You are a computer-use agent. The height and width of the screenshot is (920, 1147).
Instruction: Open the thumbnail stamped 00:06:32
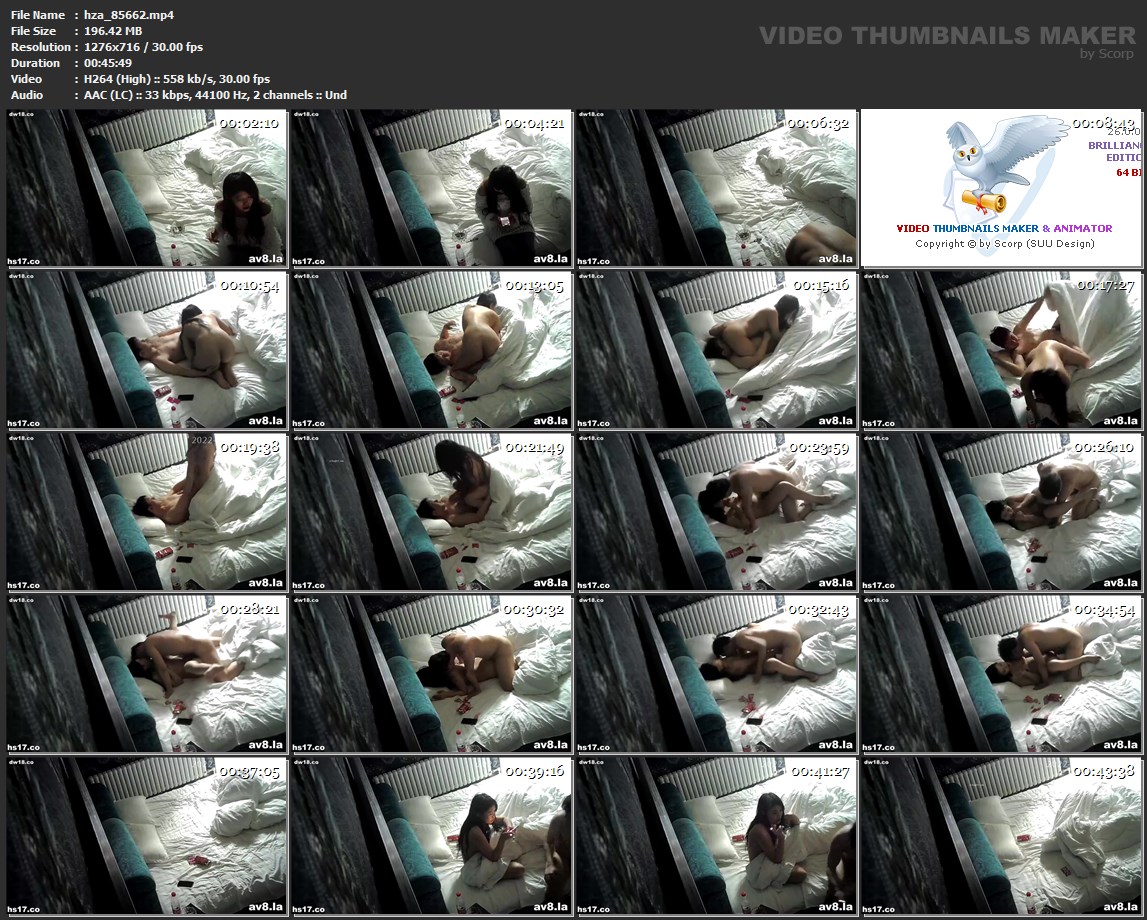[x=716, y=188]
